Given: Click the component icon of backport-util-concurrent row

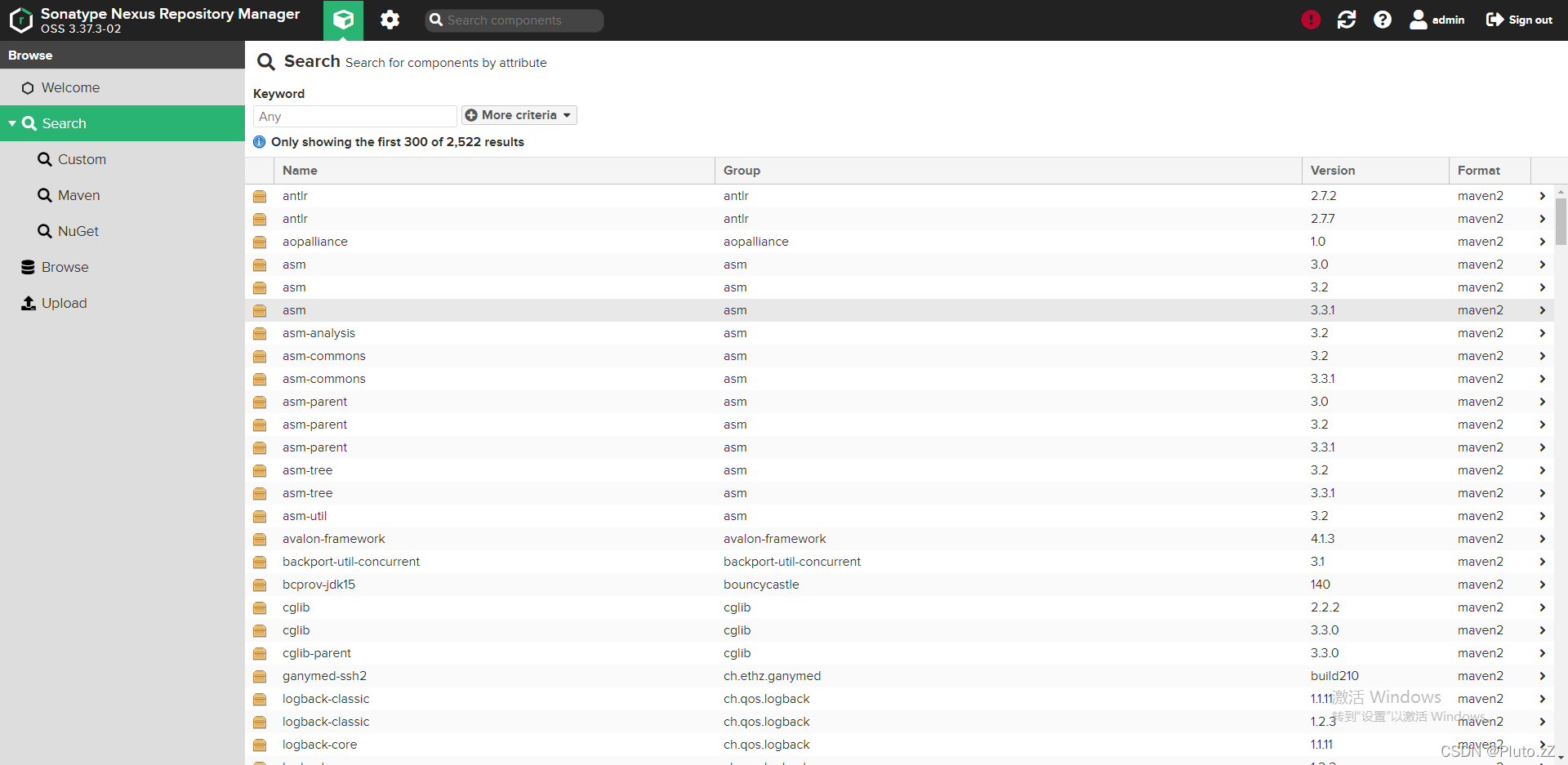Looking at the screenshot, I should click(x=260, y=562).
